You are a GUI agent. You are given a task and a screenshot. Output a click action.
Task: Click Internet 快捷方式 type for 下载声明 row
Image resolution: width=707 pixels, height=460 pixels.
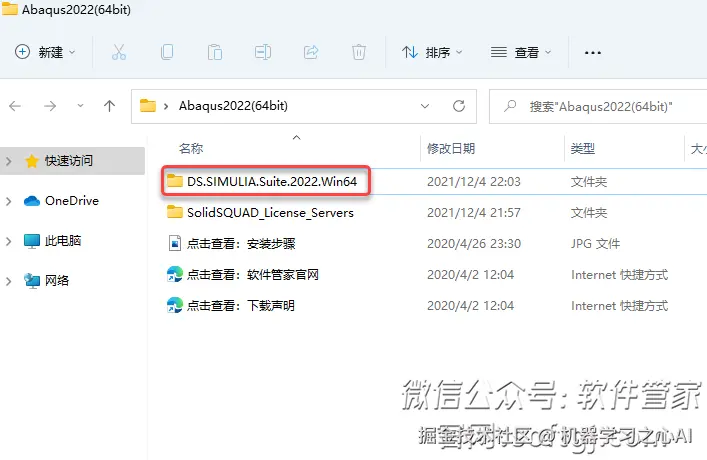[x=620, y=306]
